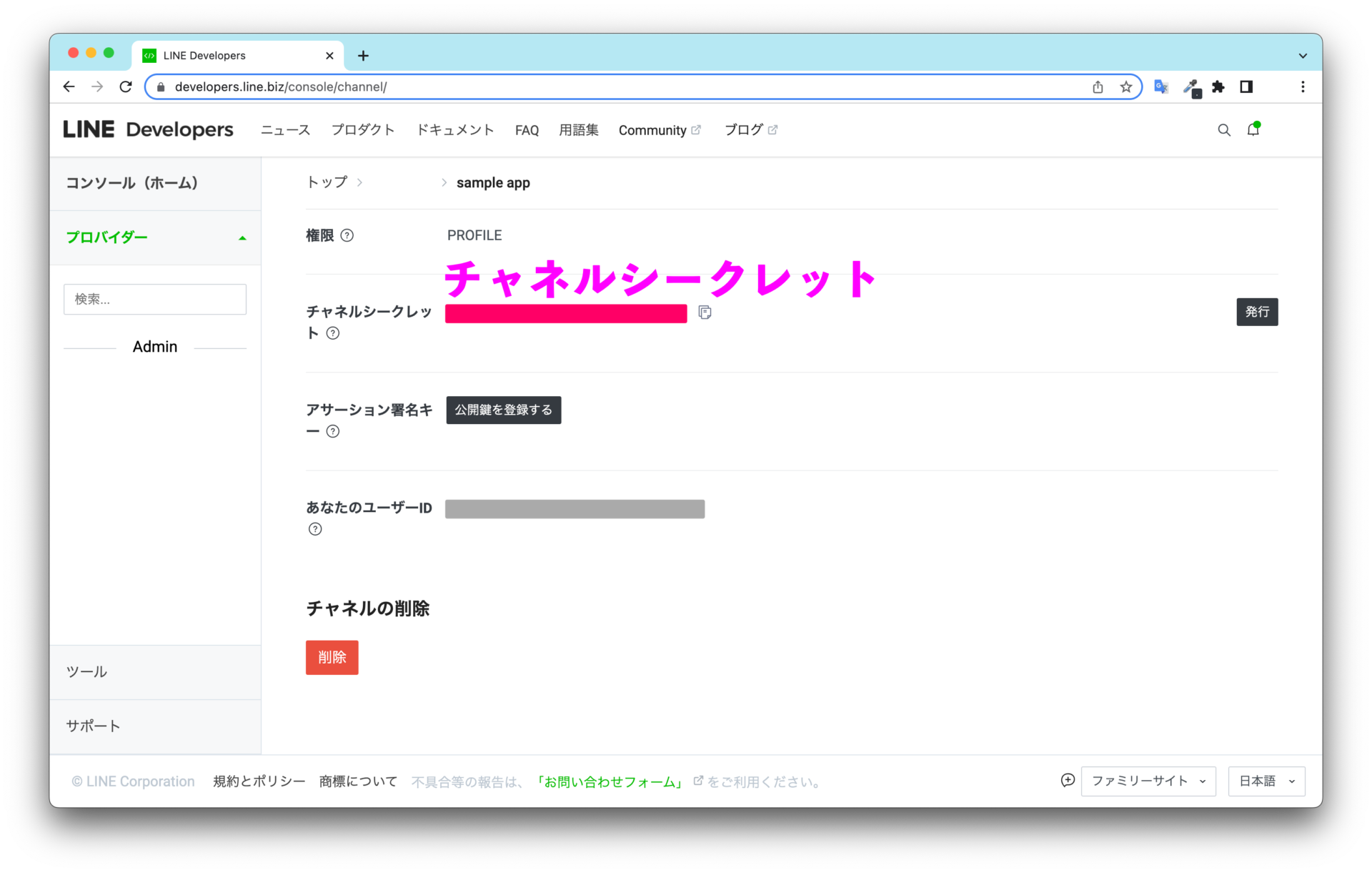This screenshot has height=873, width=1372.
Task: Collapse the プロバイダー sidebar section
Action: (x=242, y=237)
